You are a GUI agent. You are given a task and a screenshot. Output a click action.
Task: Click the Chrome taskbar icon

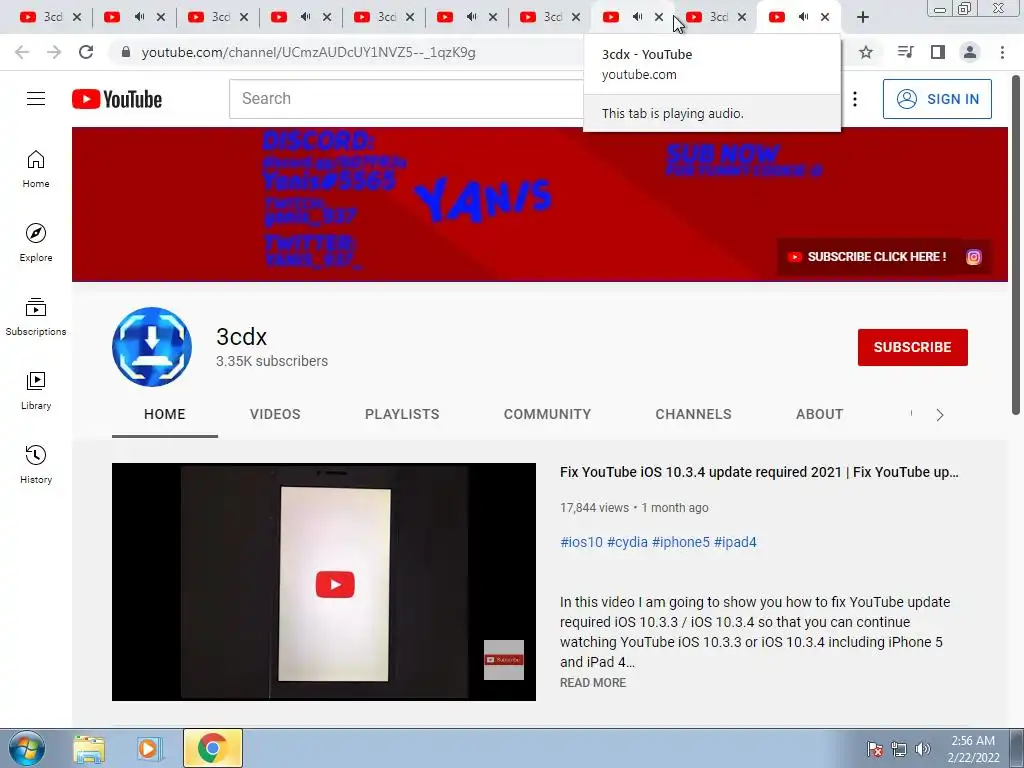click(212, 748)
